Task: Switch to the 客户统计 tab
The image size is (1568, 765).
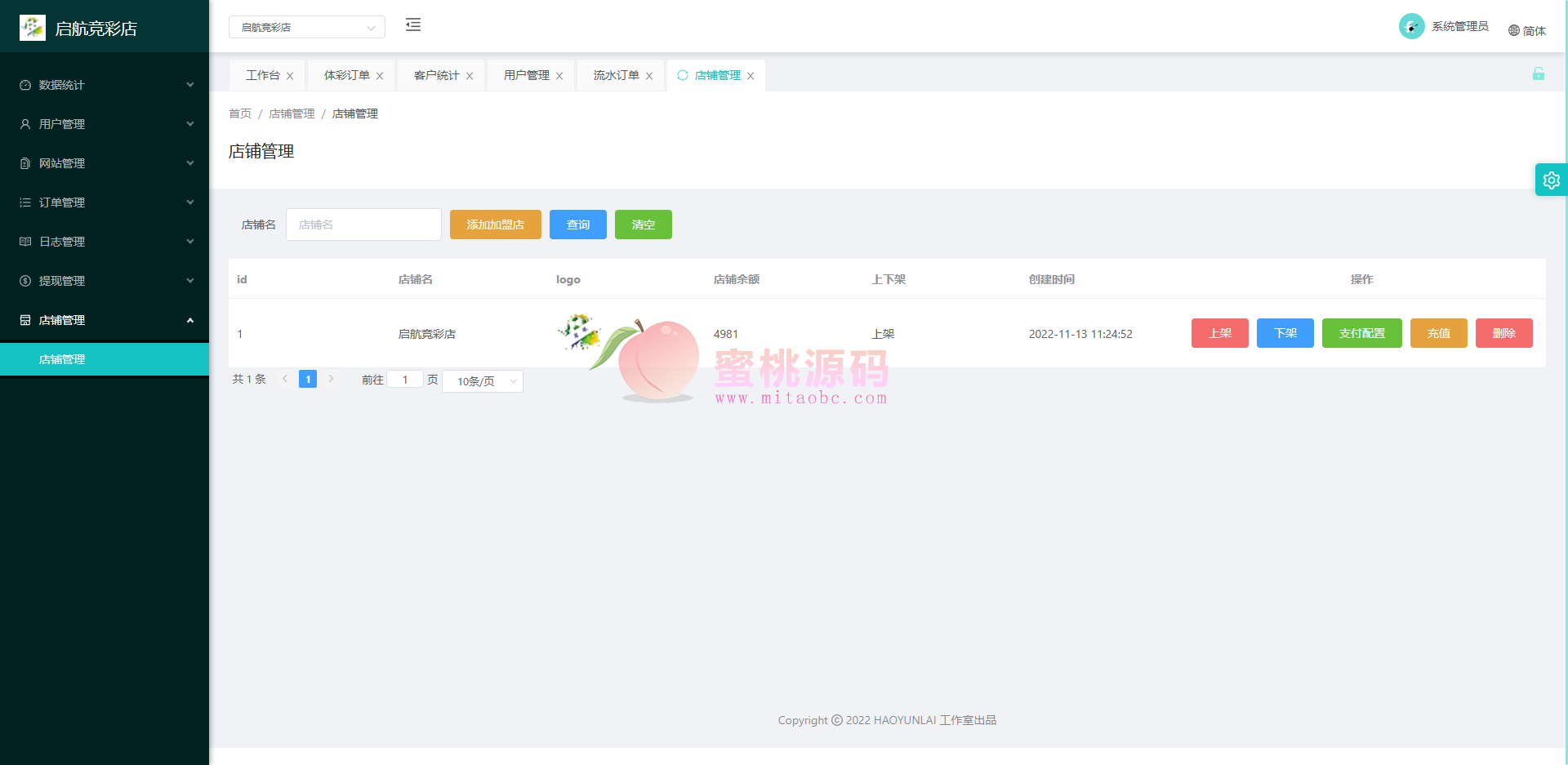Action: point(436,75)
